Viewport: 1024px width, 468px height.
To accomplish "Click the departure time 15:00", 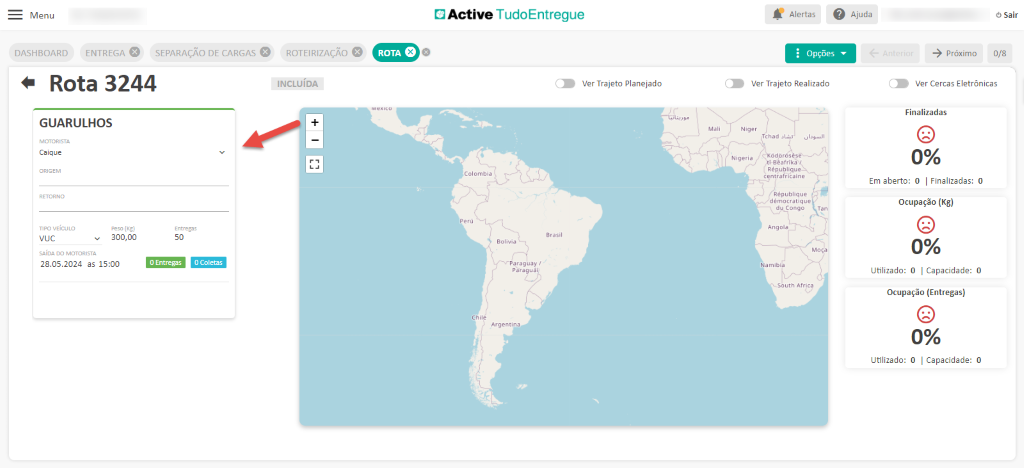I will pyautogui.click(x=109, y=264).
